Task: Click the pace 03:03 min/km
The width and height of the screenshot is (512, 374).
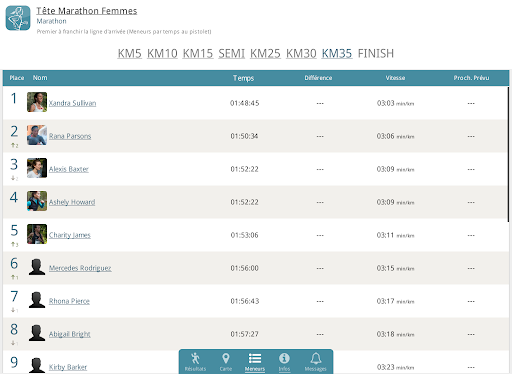Action: pos(395,103)
